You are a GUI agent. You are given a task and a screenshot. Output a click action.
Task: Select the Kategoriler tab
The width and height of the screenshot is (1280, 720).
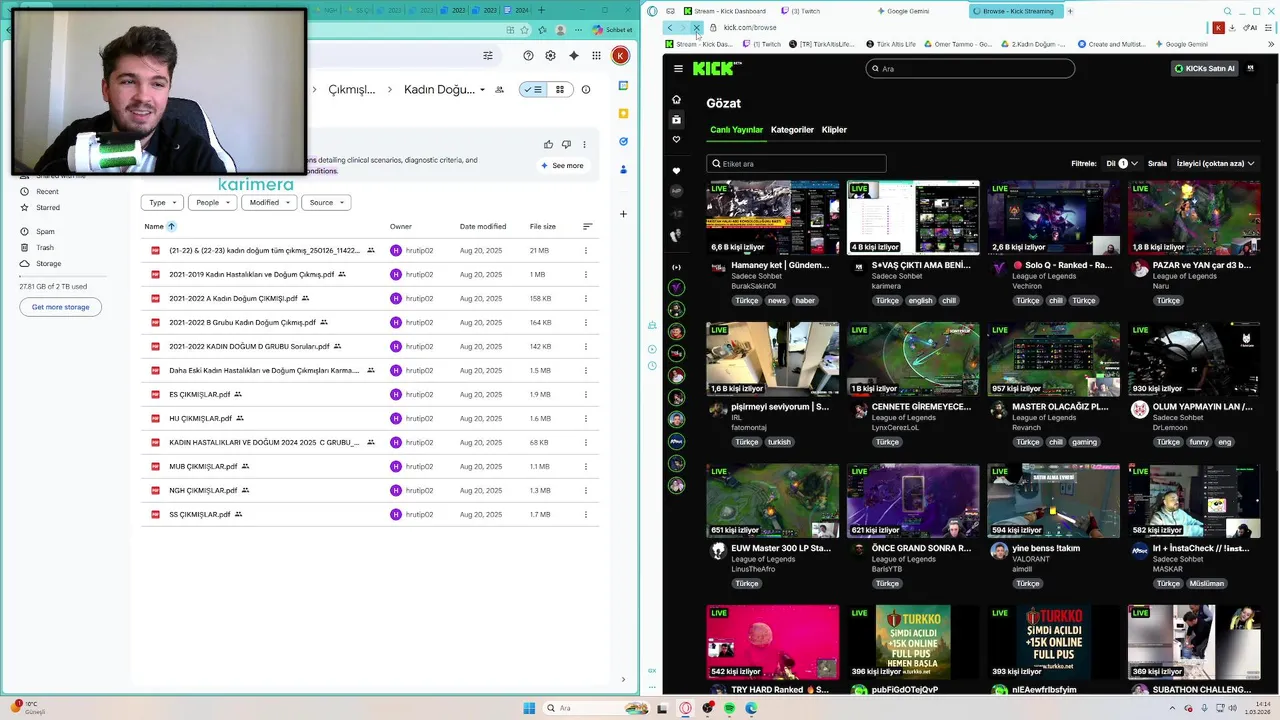pos(792,130)
